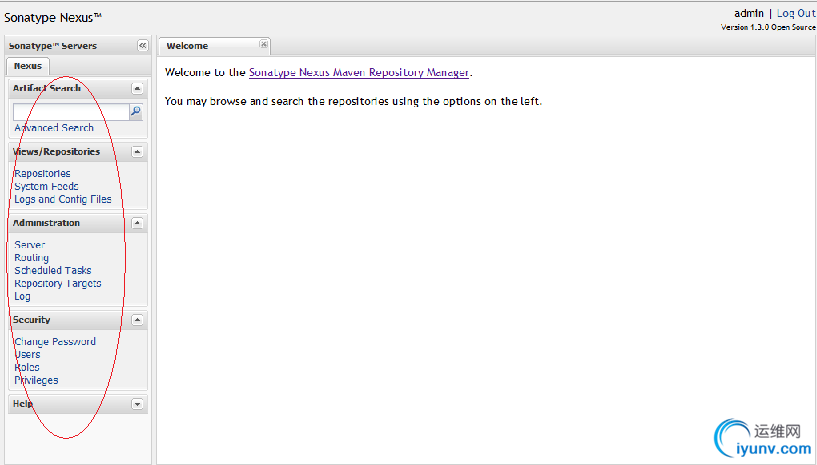Viewport: 817px width, 465px height.
Task: Click the Sonatype Nexus title
Action: pyautogui.click(x=53, y=18)
